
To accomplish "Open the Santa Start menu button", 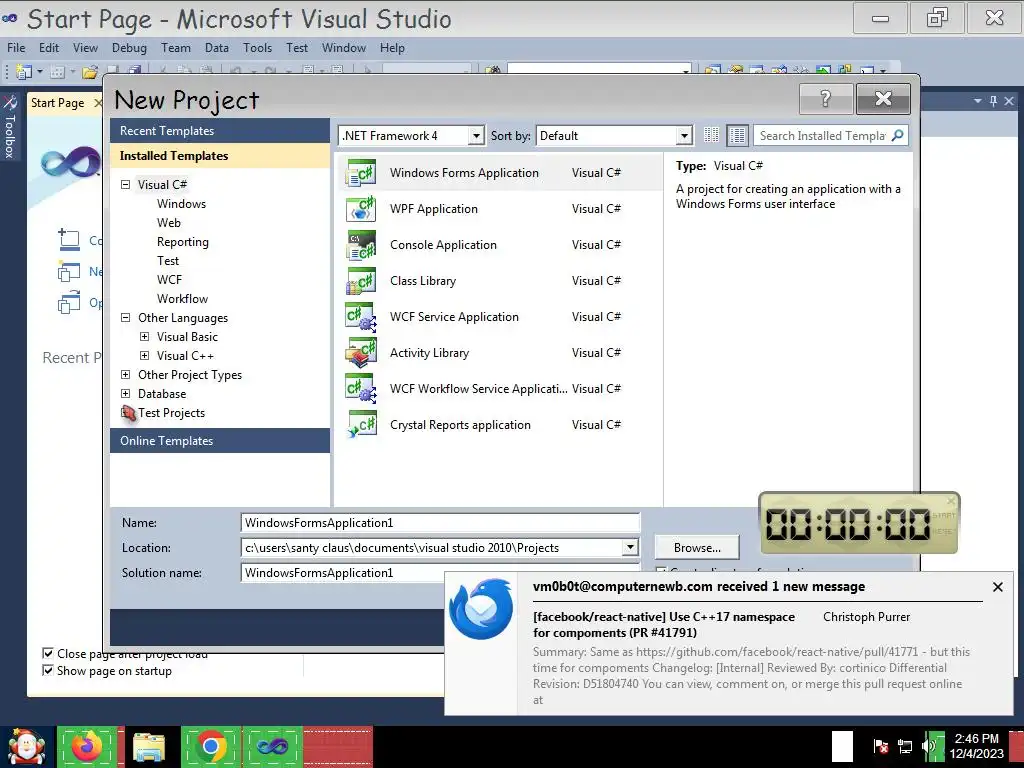I will (x=26, y=746).
